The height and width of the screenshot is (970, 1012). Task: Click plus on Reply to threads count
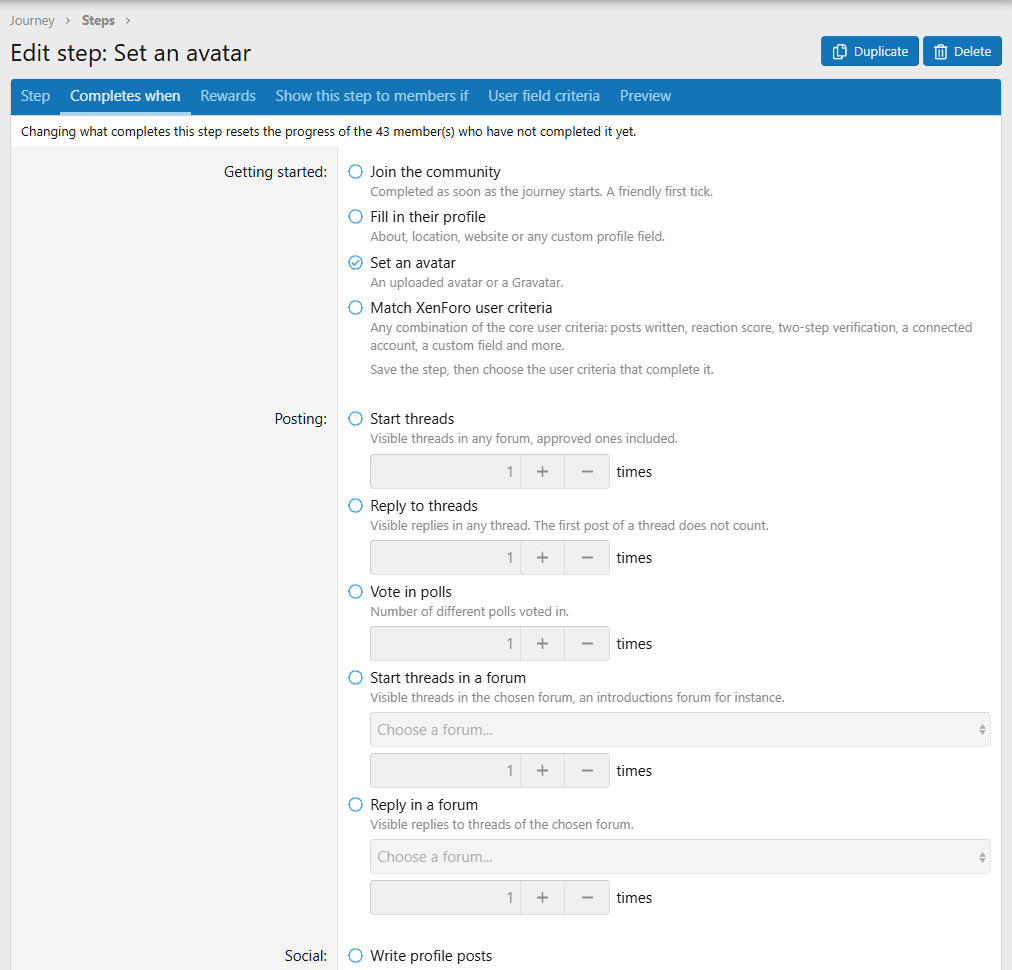coord(542,558)
